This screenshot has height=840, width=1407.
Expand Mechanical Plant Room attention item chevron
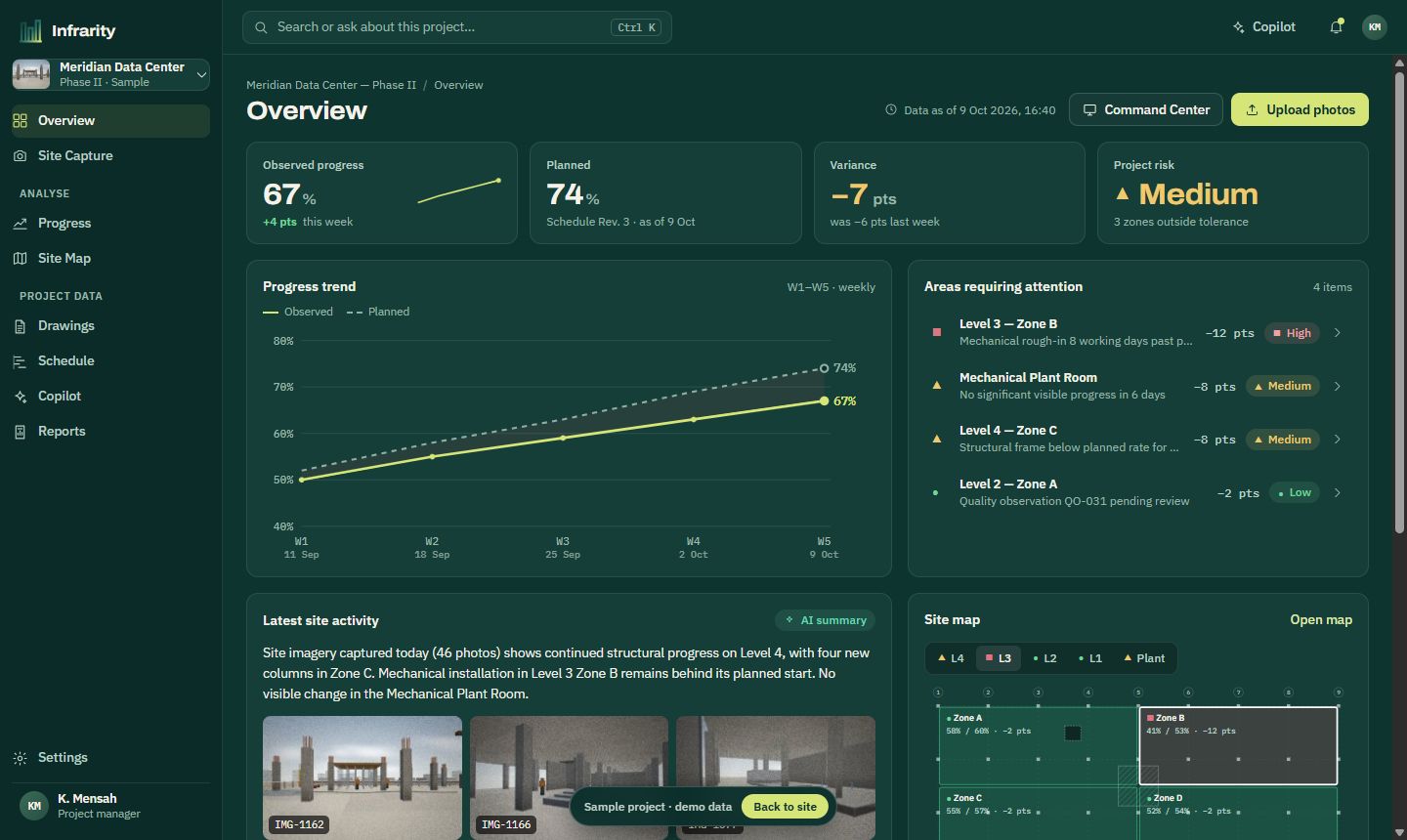pyautogui.click(x=1338, y=386)
